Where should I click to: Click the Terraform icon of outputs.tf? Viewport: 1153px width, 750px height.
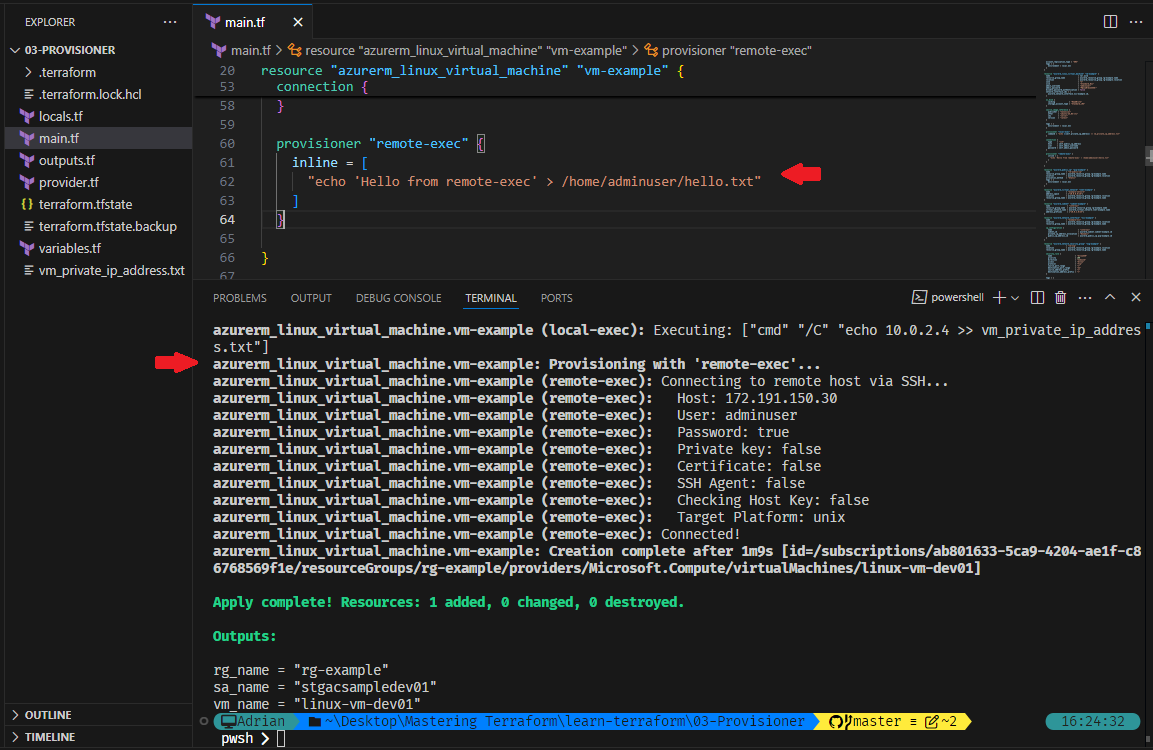pyautogui.click(x=27, y=160)
